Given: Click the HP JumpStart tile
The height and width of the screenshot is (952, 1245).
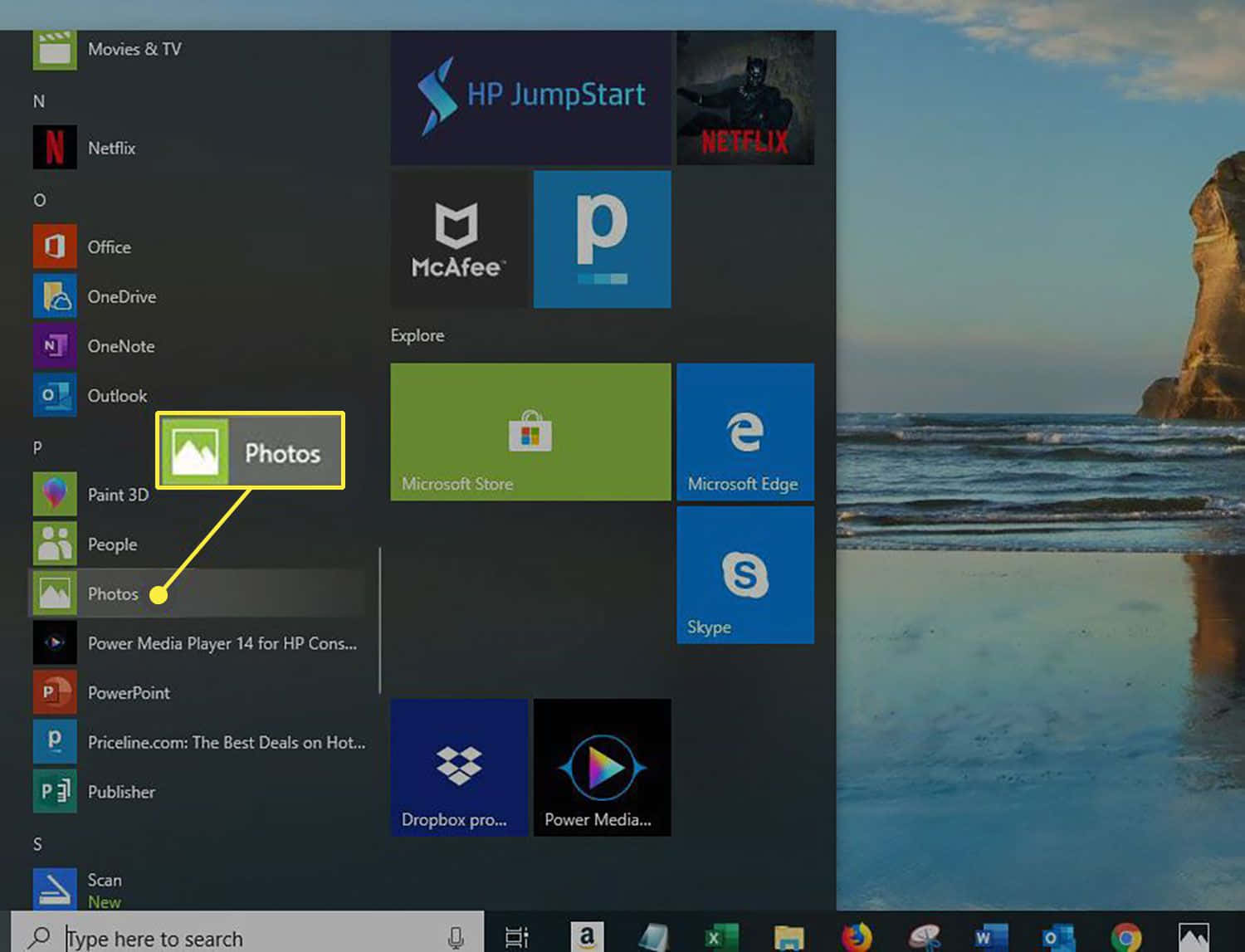Looking at the screenshot, I should click(531, 97).
